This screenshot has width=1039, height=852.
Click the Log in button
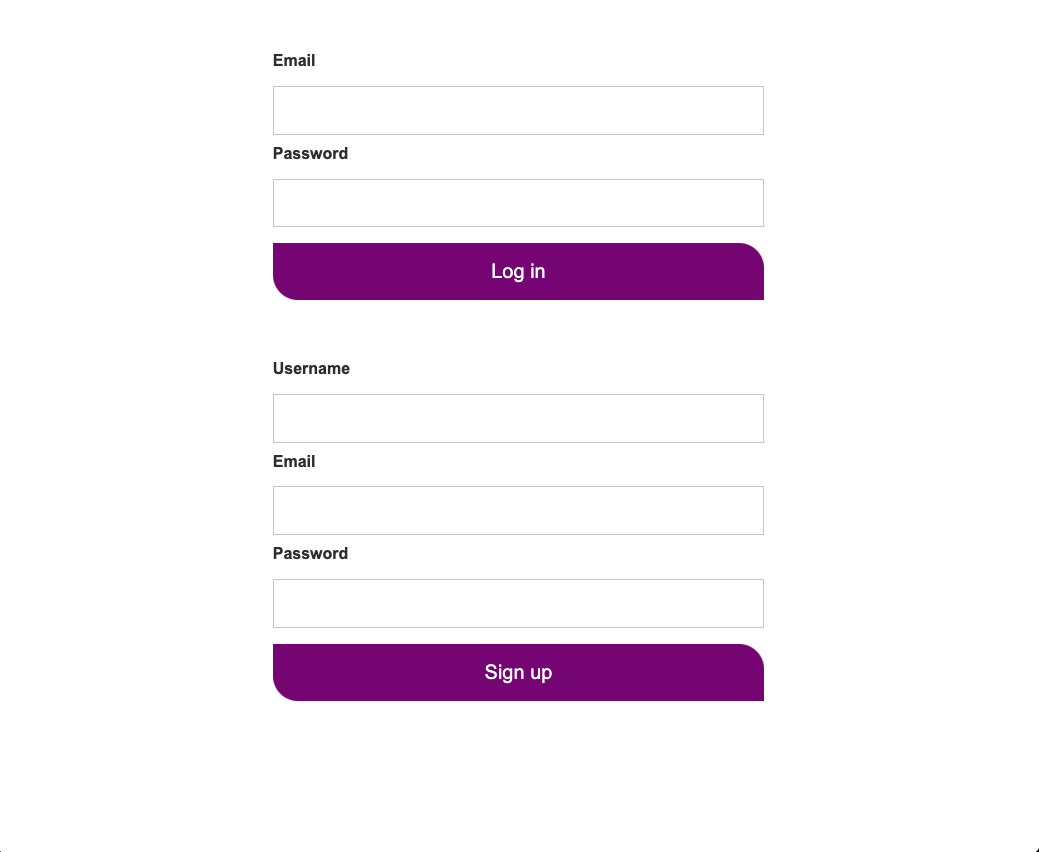point(518,271)
